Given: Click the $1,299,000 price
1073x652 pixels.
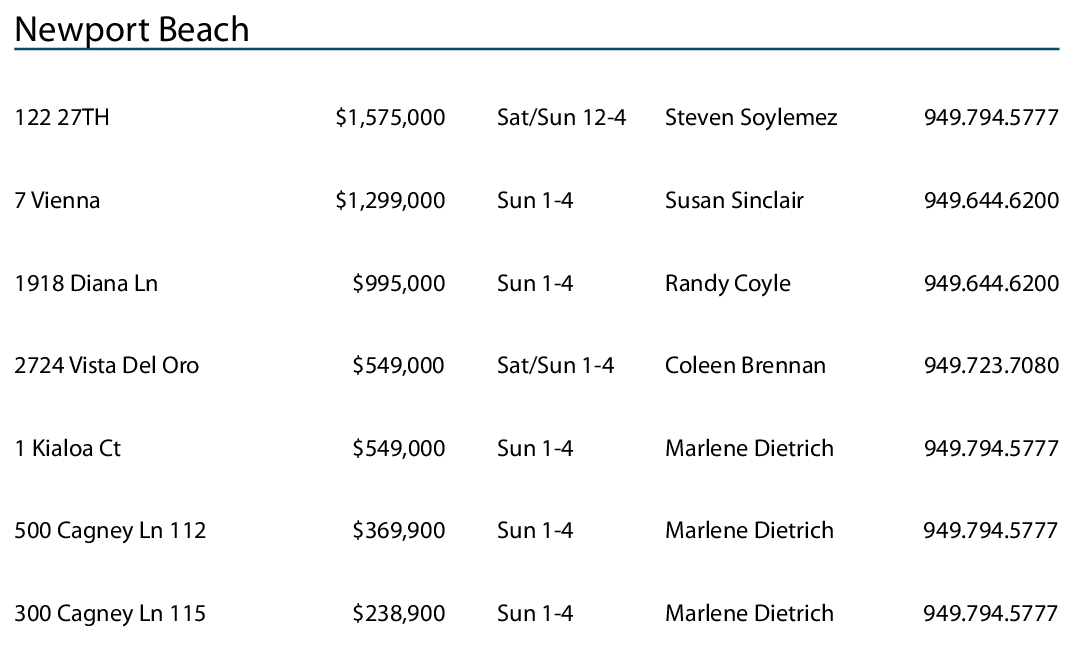Looking at the screenshot, I should point(390,201).
